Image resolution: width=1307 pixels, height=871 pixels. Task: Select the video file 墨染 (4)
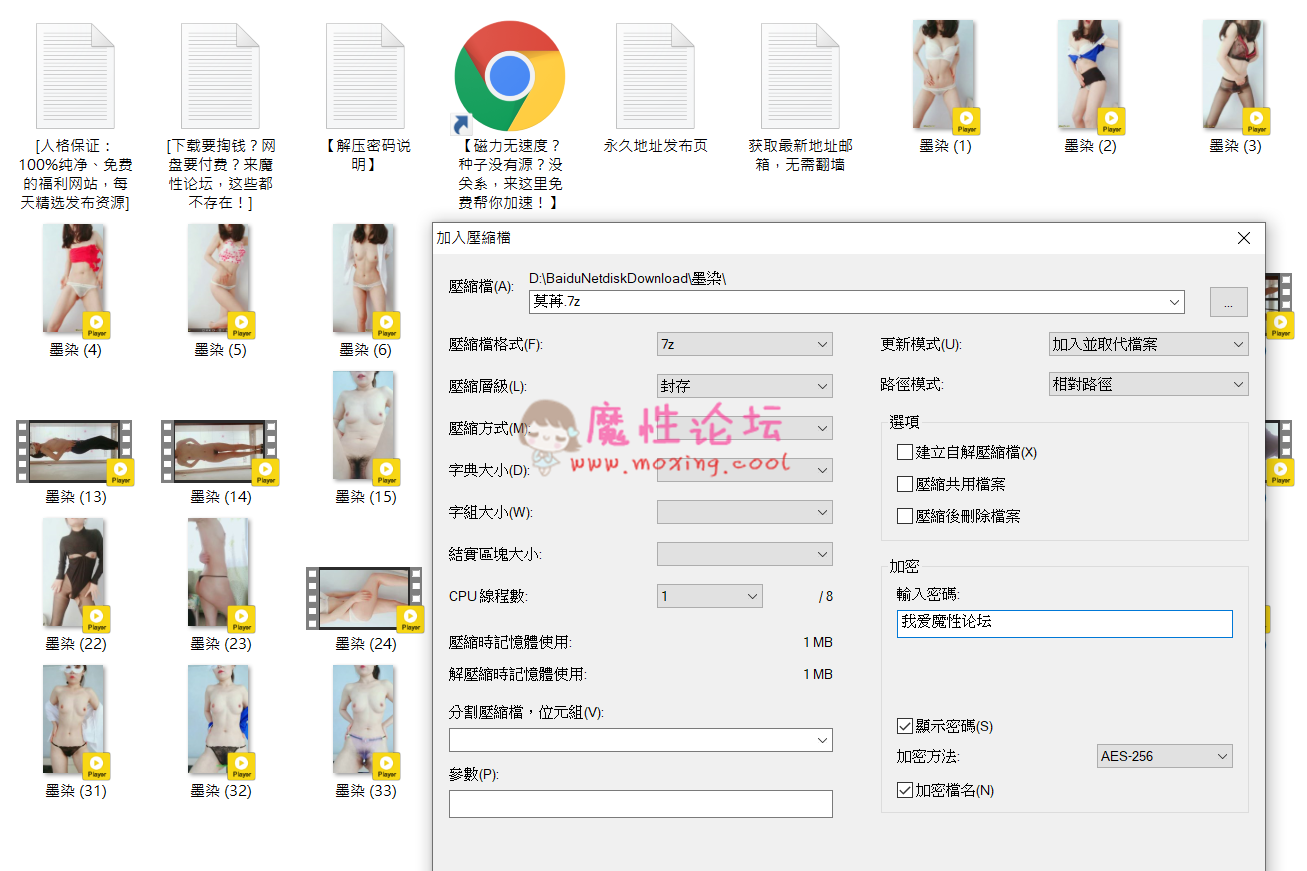click(x=76, y=281)
